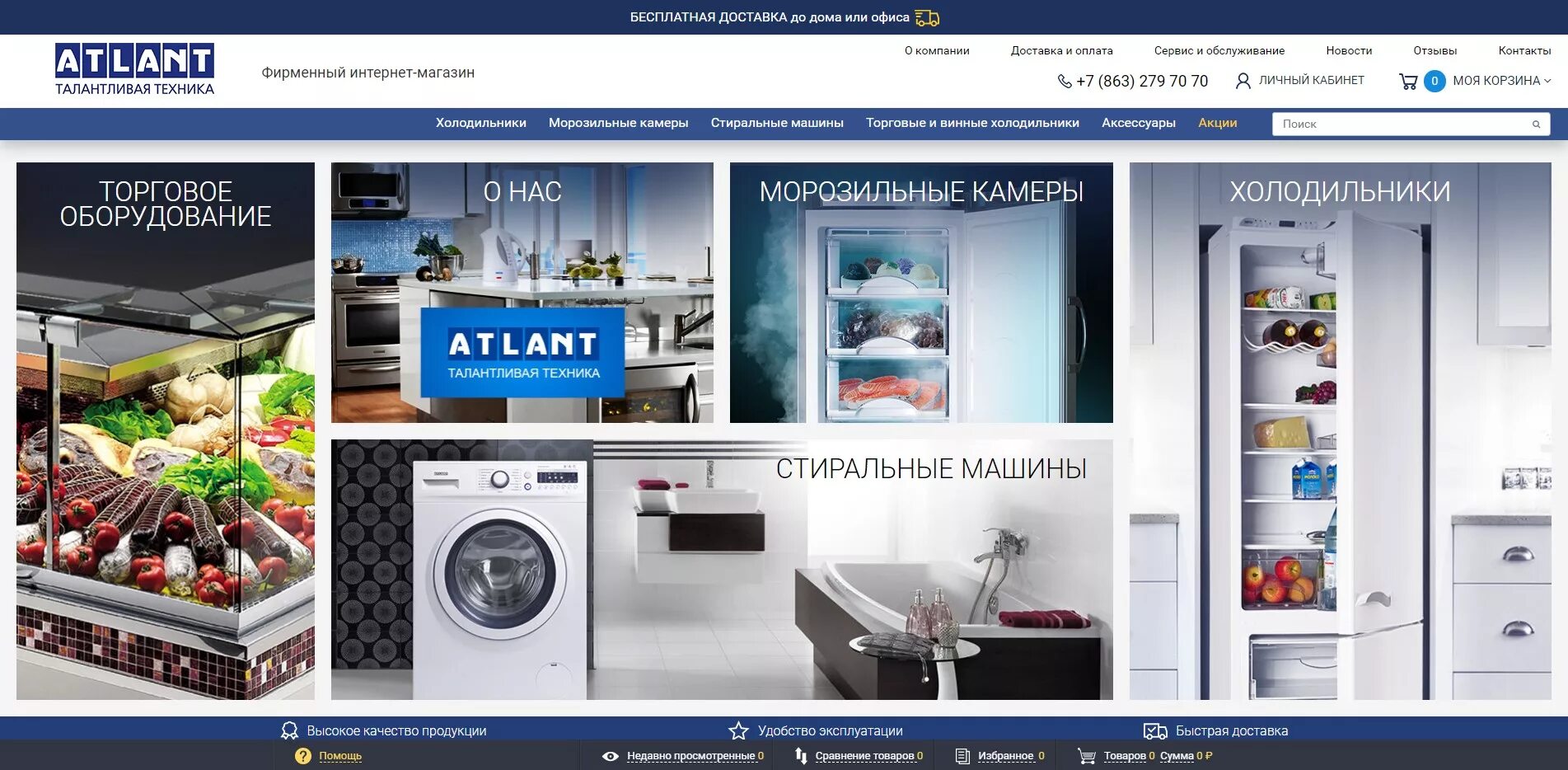Click the comparison arrows icon

[801, 756]
